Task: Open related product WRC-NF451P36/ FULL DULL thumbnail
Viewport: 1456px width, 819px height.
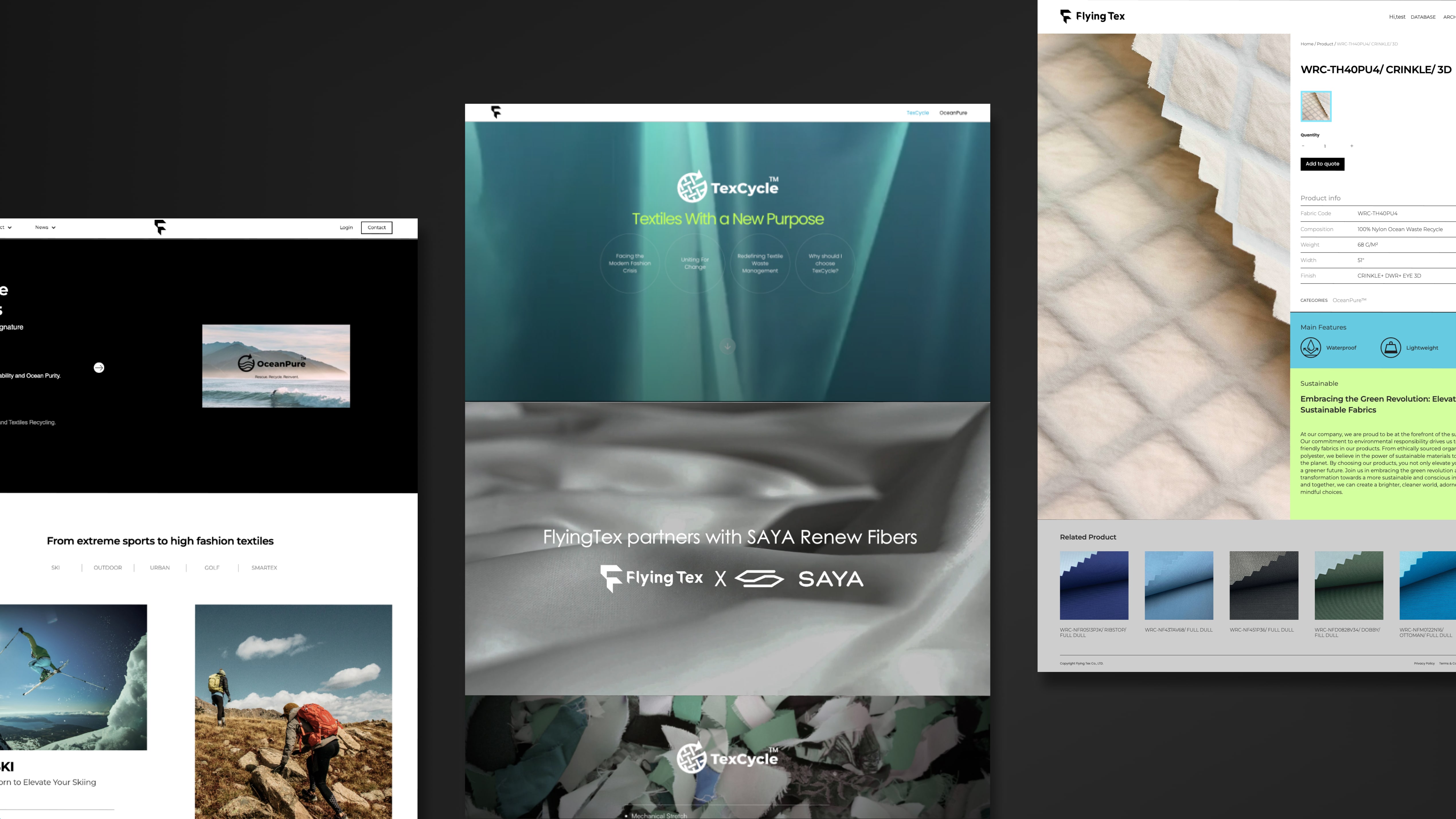Action: click(x=1264, y=586)
